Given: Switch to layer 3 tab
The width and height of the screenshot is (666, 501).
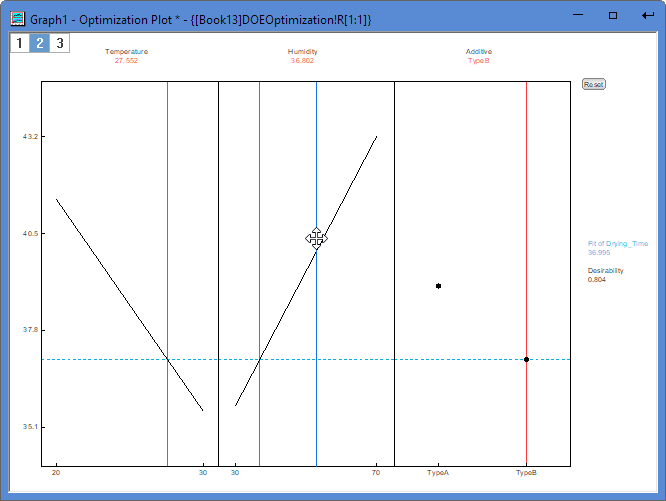Looking at the screenshot, I should click(60, 43).
